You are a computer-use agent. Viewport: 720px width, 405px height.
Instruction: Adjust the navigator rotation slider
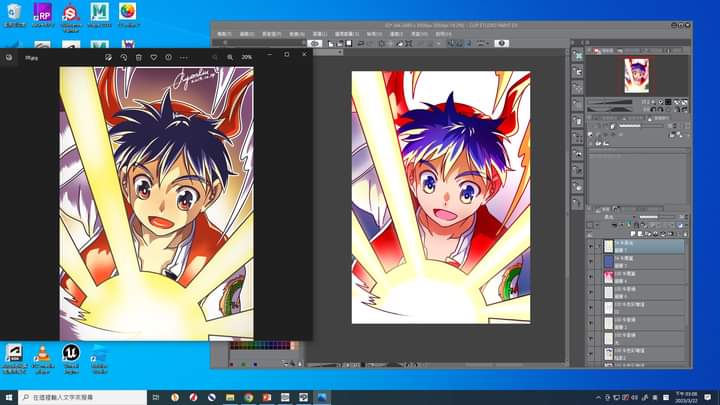tap(609, 109)
